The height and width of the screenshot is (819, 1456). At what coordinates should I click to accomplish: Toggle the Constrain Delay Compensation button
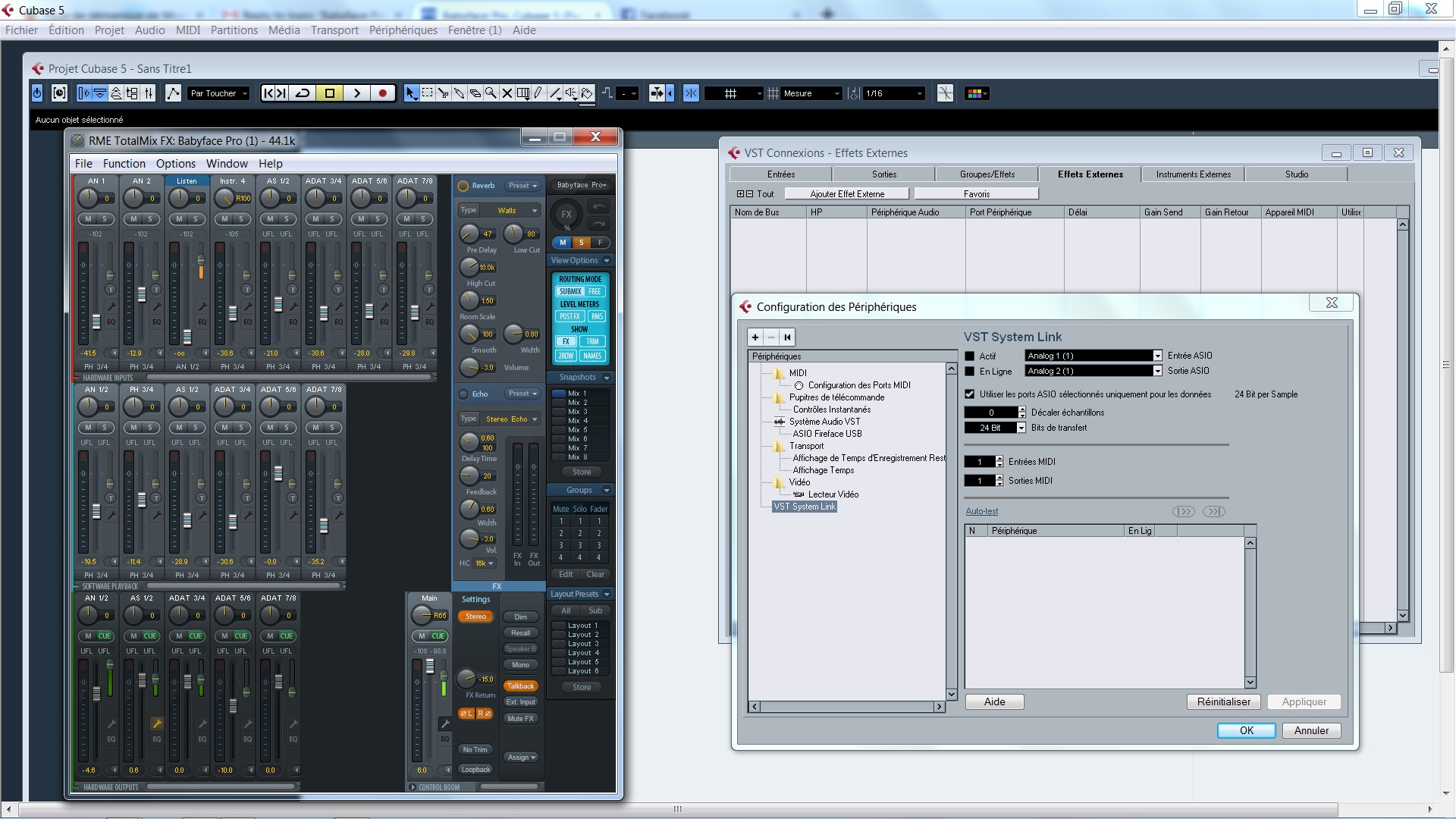point(59,93)
